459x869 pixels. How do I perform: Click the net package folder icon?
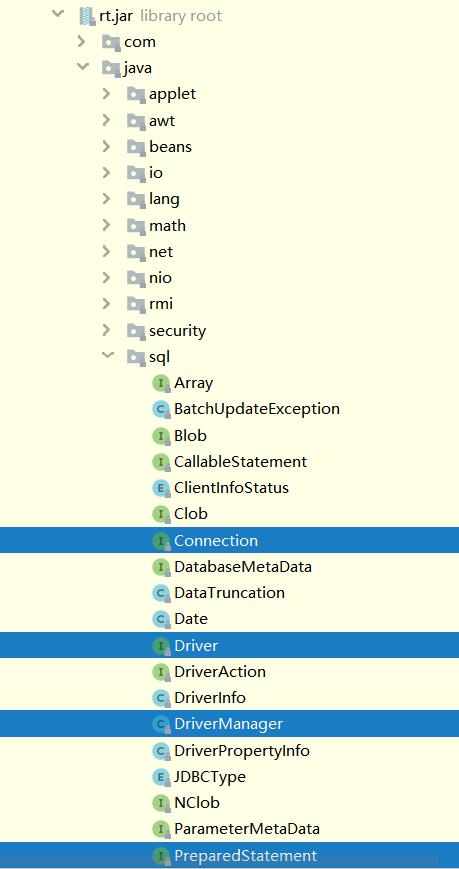[135, 252]
